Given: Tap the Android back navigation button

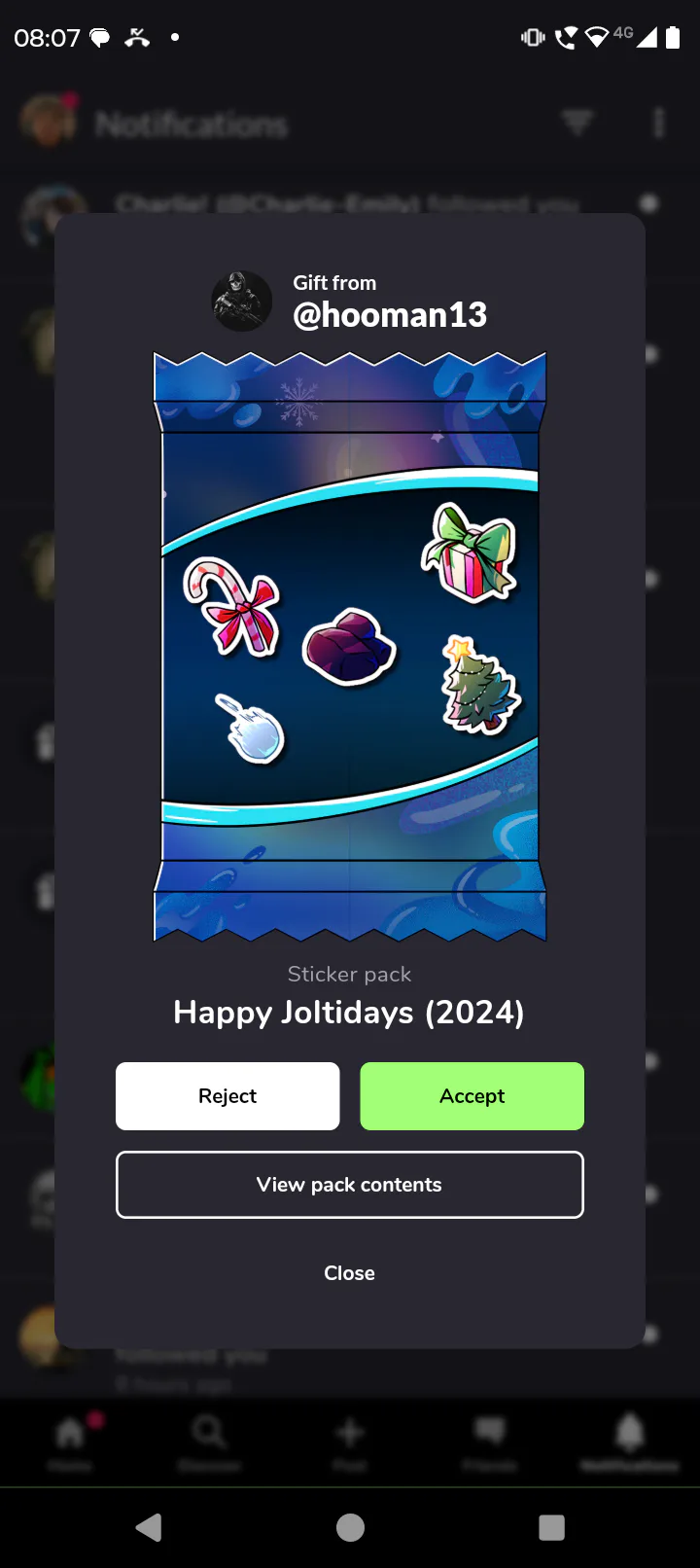Looking at the screenshot, I should (x=149, y=1527).
